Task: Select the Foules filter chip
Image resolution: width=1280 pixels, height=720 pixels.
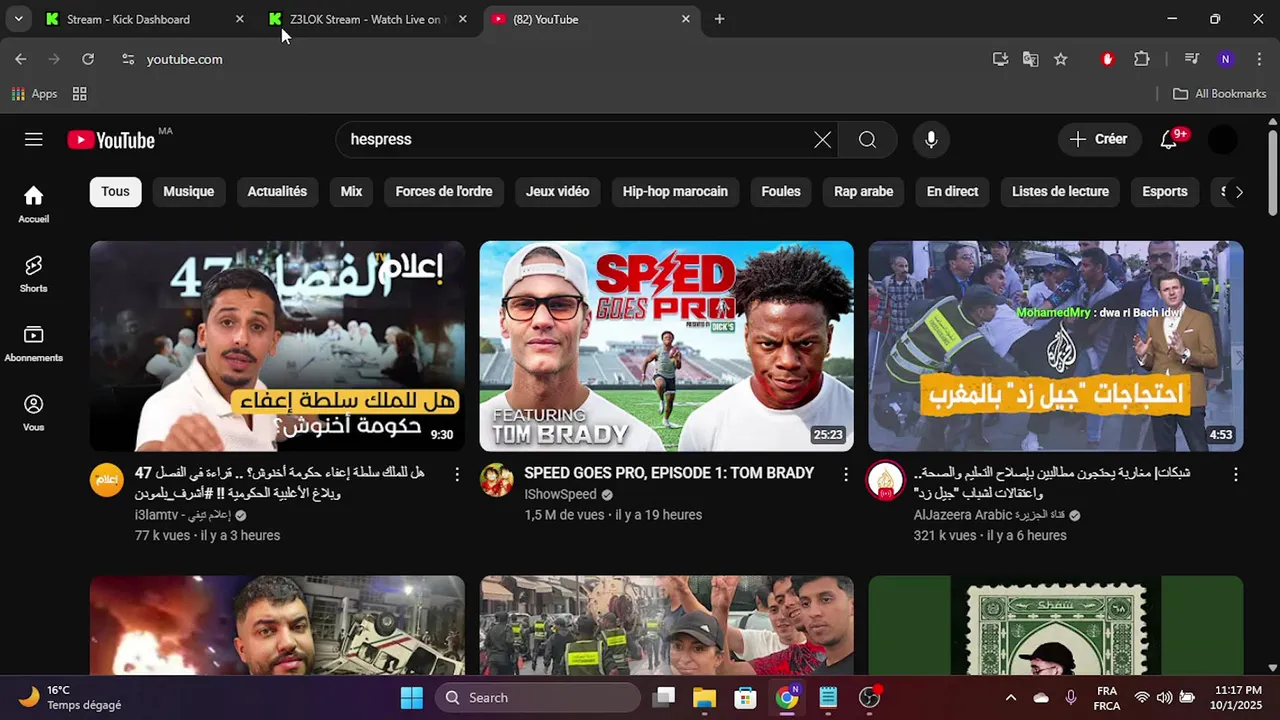Action: pos(781,192)
